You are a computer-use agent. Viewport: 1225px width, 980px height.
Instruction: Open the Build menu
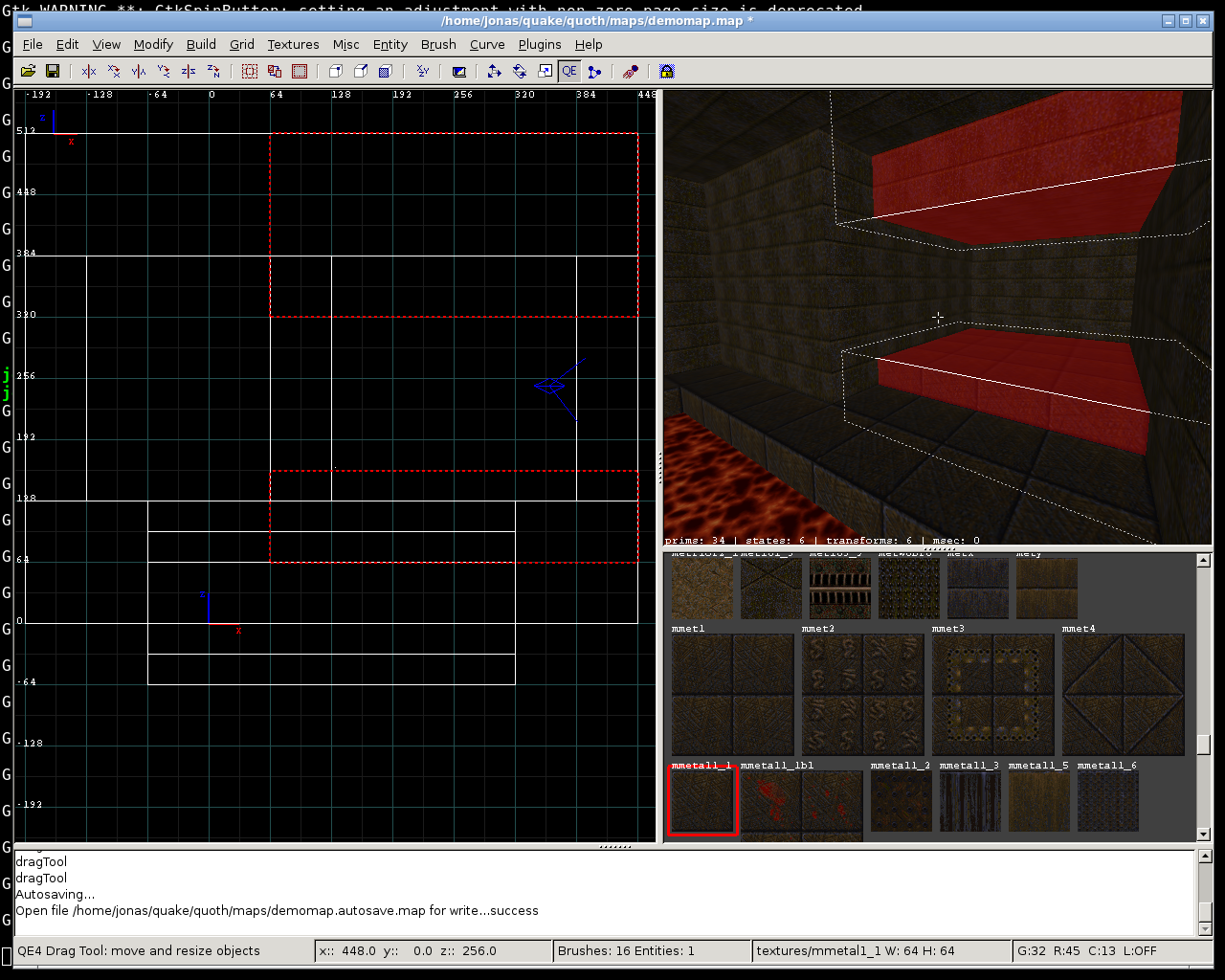pos(201,44)
